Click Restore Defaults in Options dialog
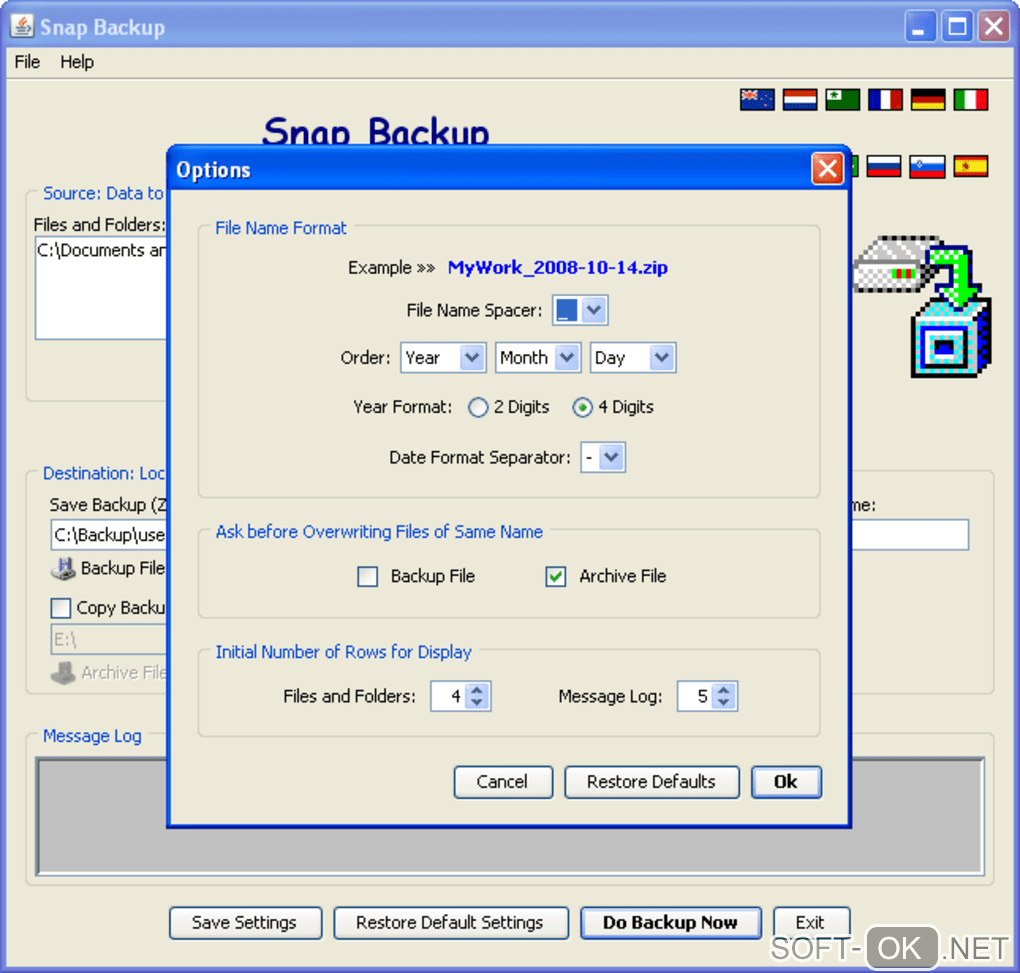Viewport: 1020px width, 973px height. tap(651, 782)
